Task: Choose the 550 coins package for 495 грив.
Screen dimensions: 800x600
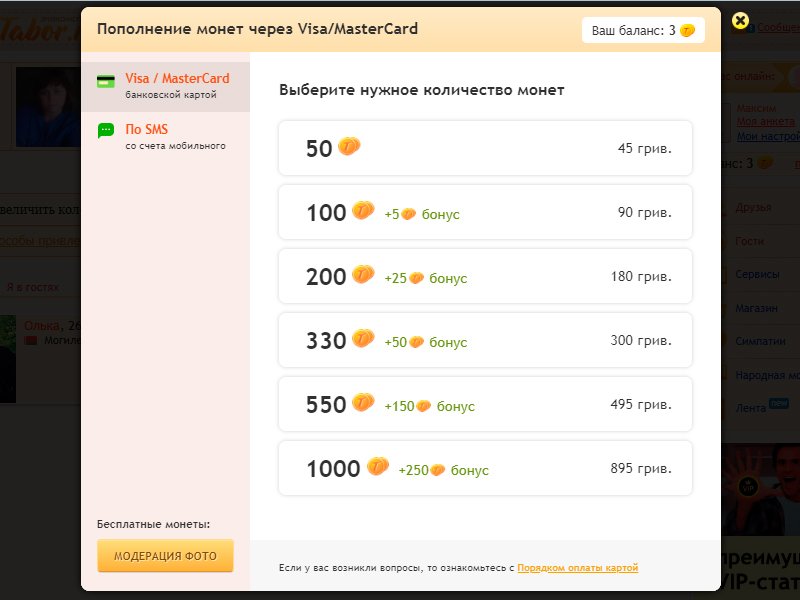Action: (x=485, y=404)
